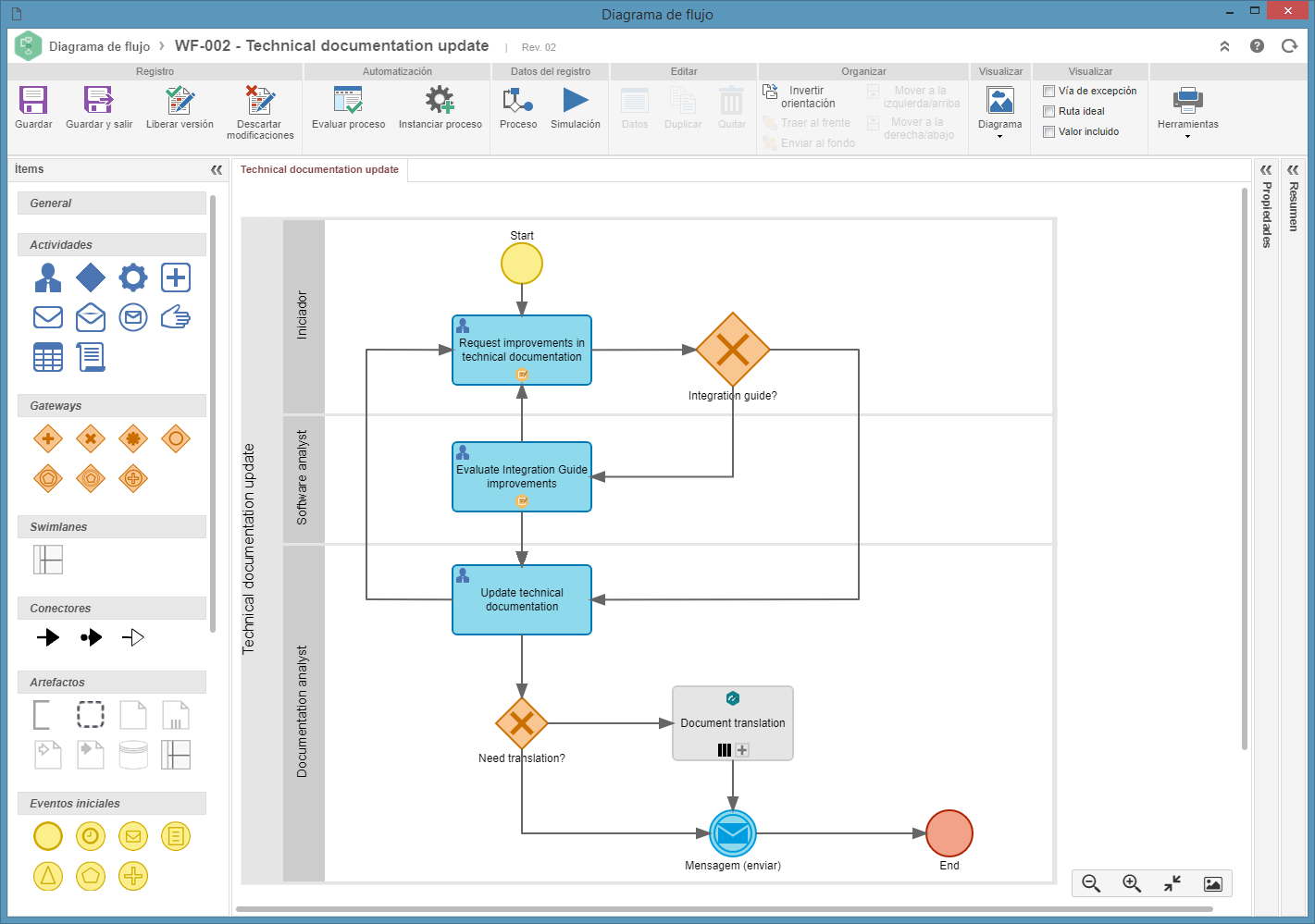This screenshot has height=924, width=1315.
Task: Select the parallel gateway plus diamond icon
Action: (48, 438)
